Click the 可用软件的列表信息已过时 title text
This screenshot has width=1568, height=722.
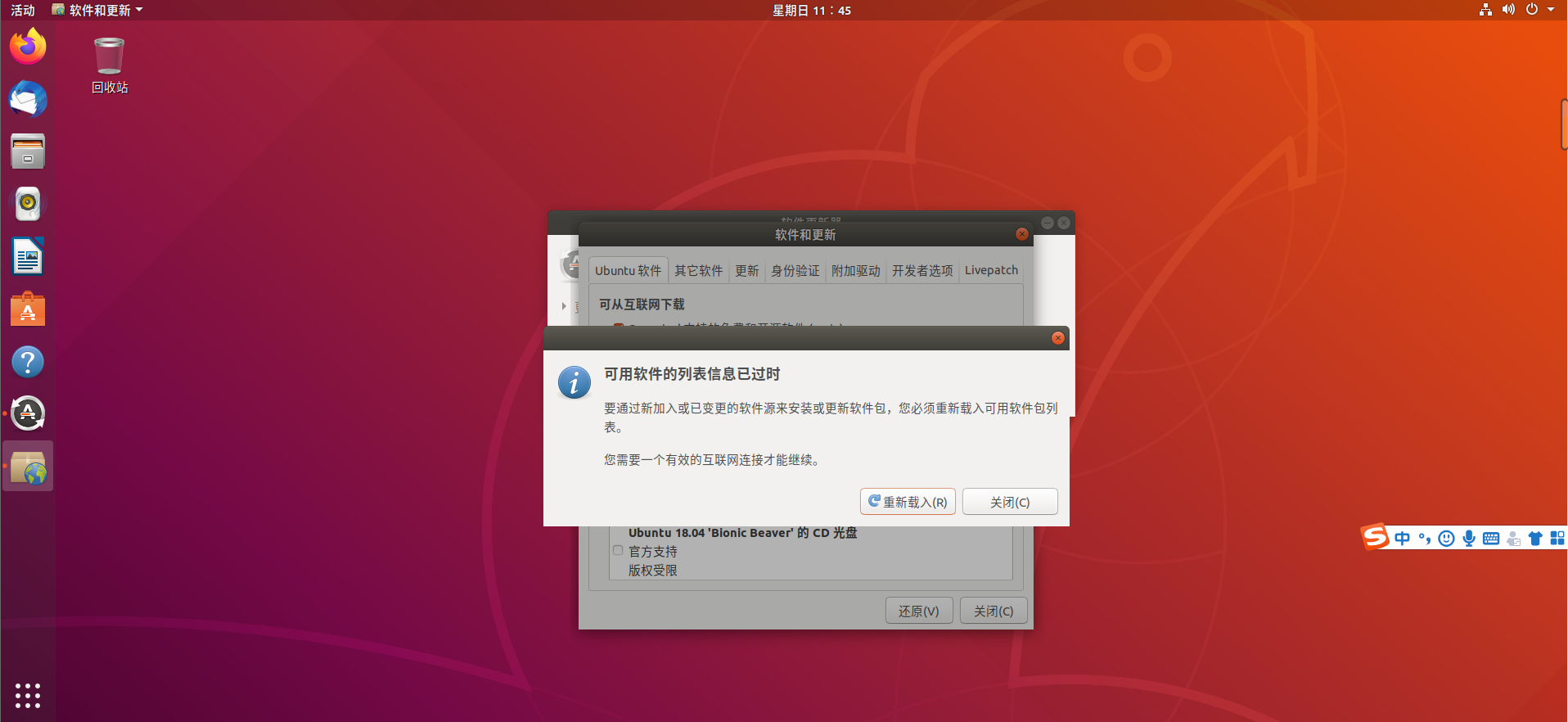click(692, 374)
